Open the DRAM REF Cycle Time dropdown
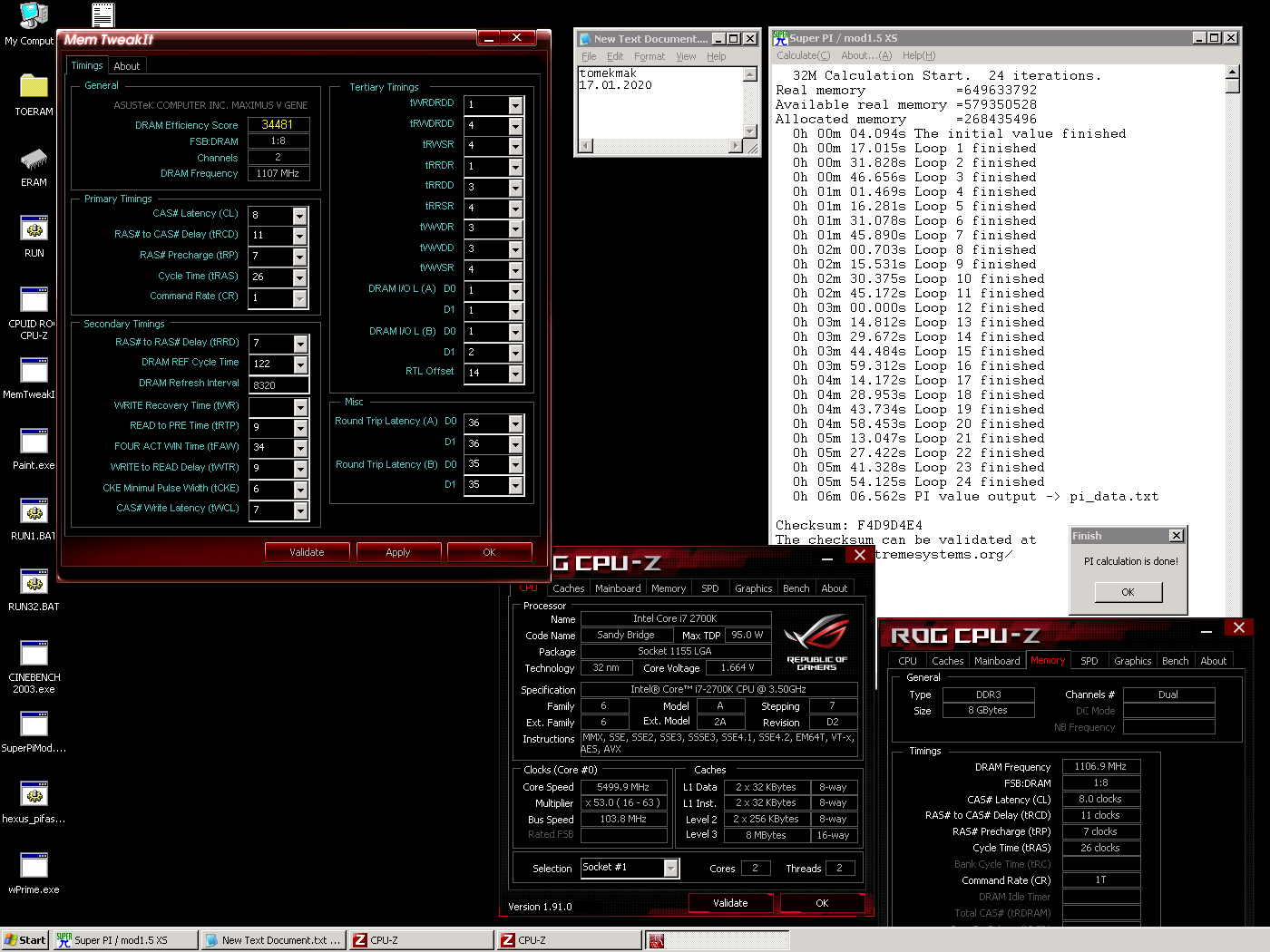 tap(300, 364)
